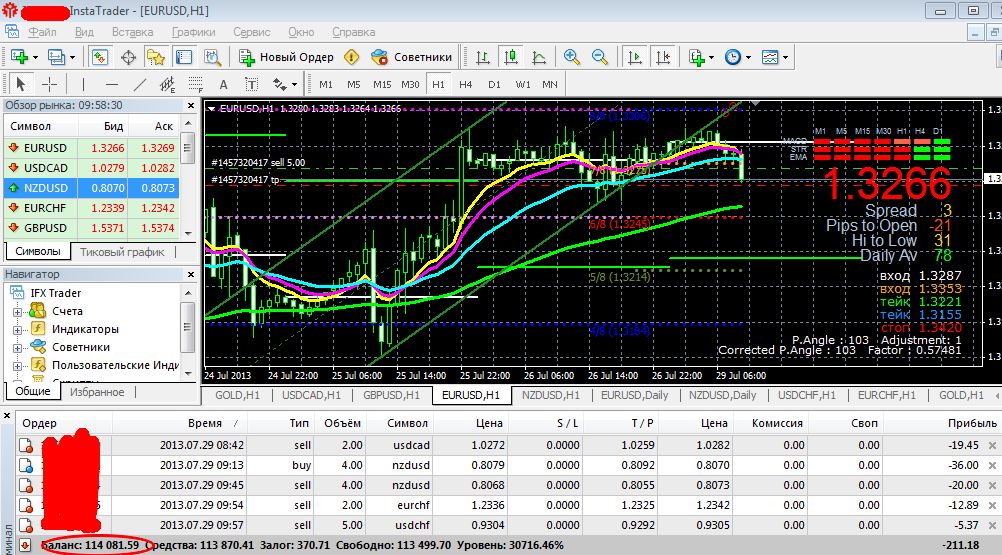Close the usdcad sell order
Viewport: 1002px width, 555px height.
[991, 444]
